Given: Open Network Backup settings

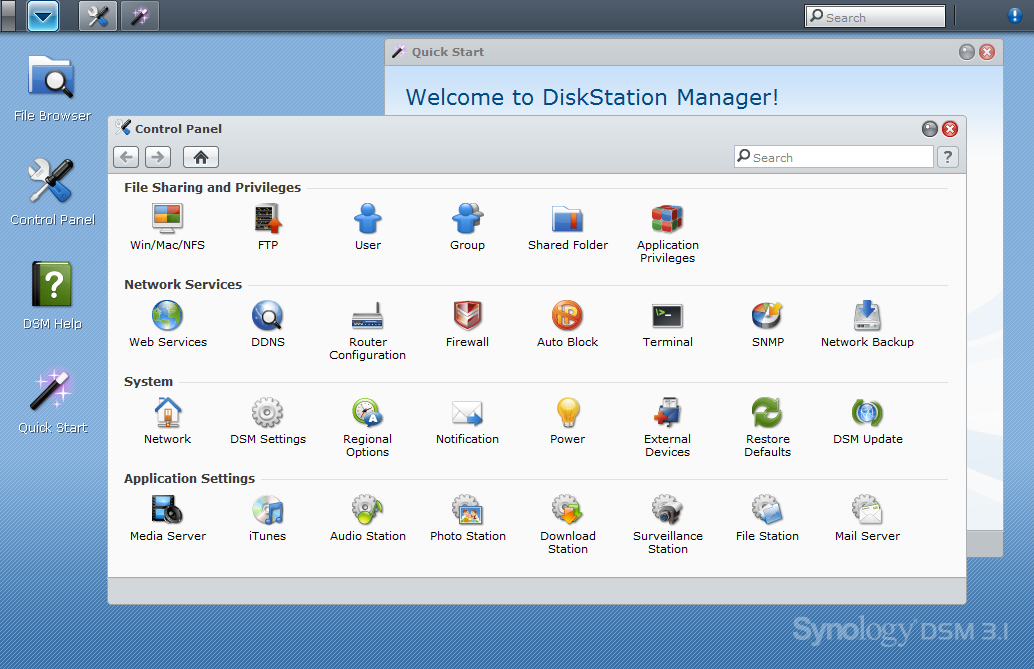Looking at the screenshot, I should 867,324.
